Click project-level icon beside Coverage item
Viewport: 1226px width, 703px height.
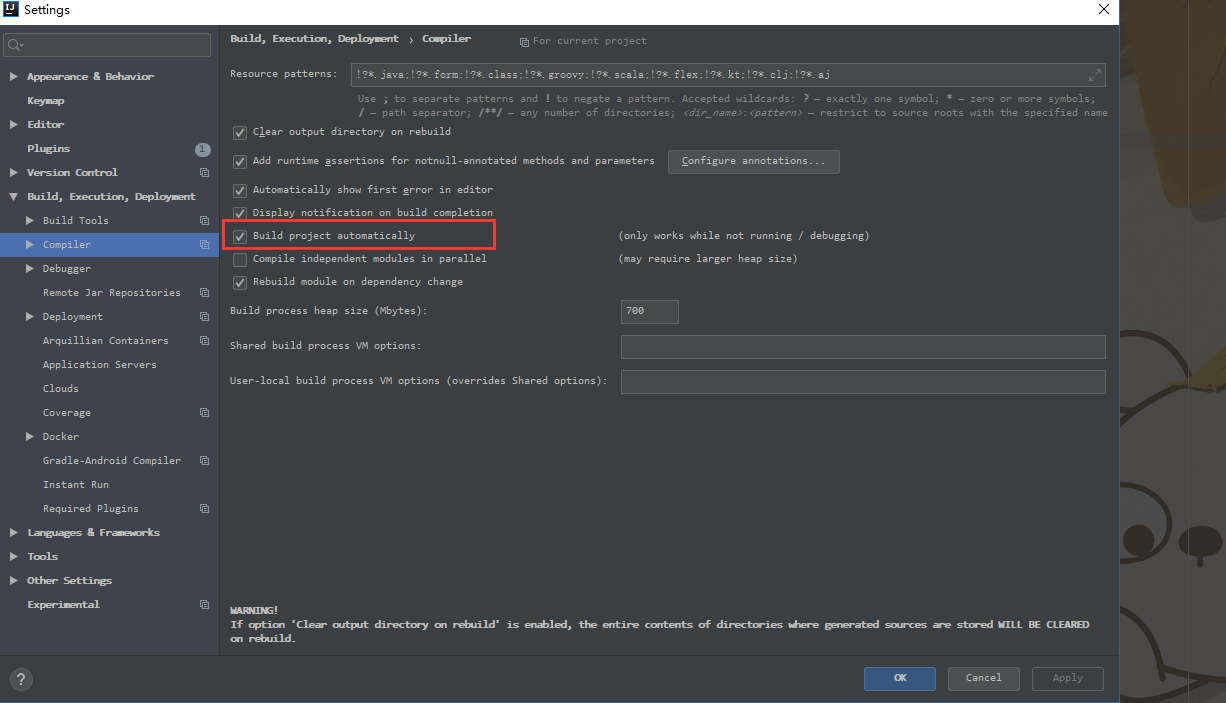[x=204, y=413]
